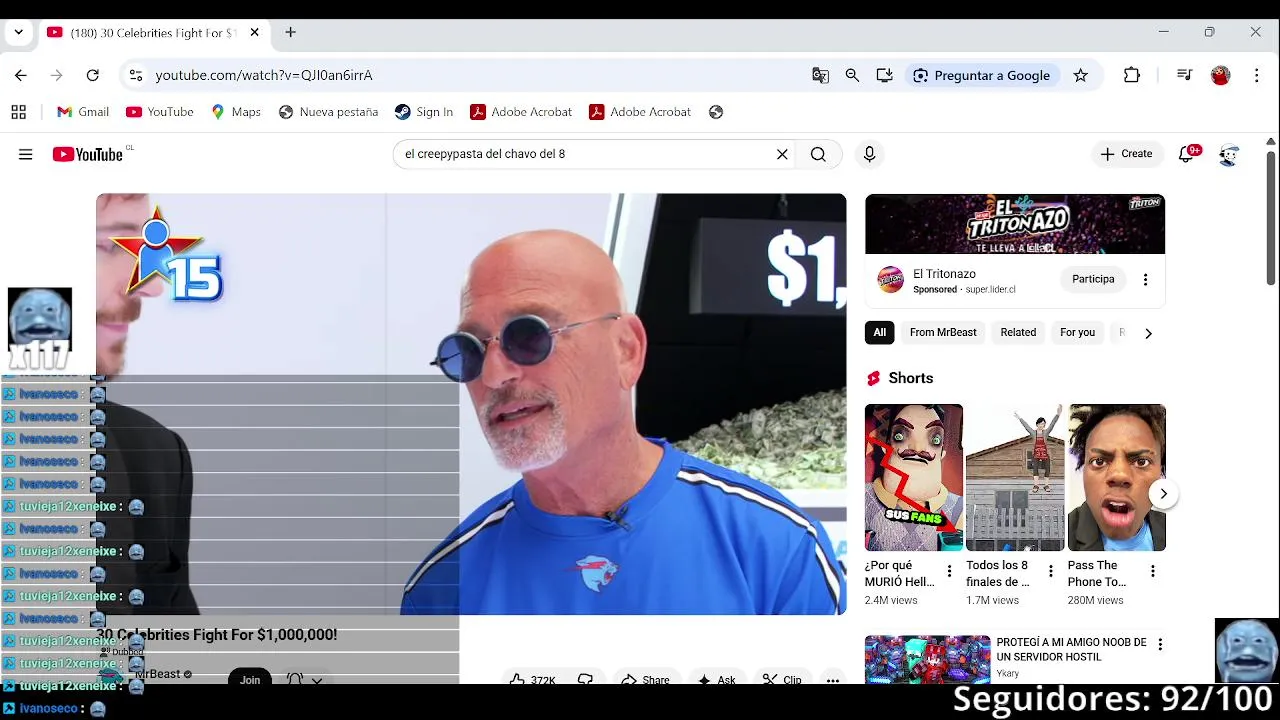Open the bookmarks apps grid icon
1280x720 pixels.
point(18,112)
